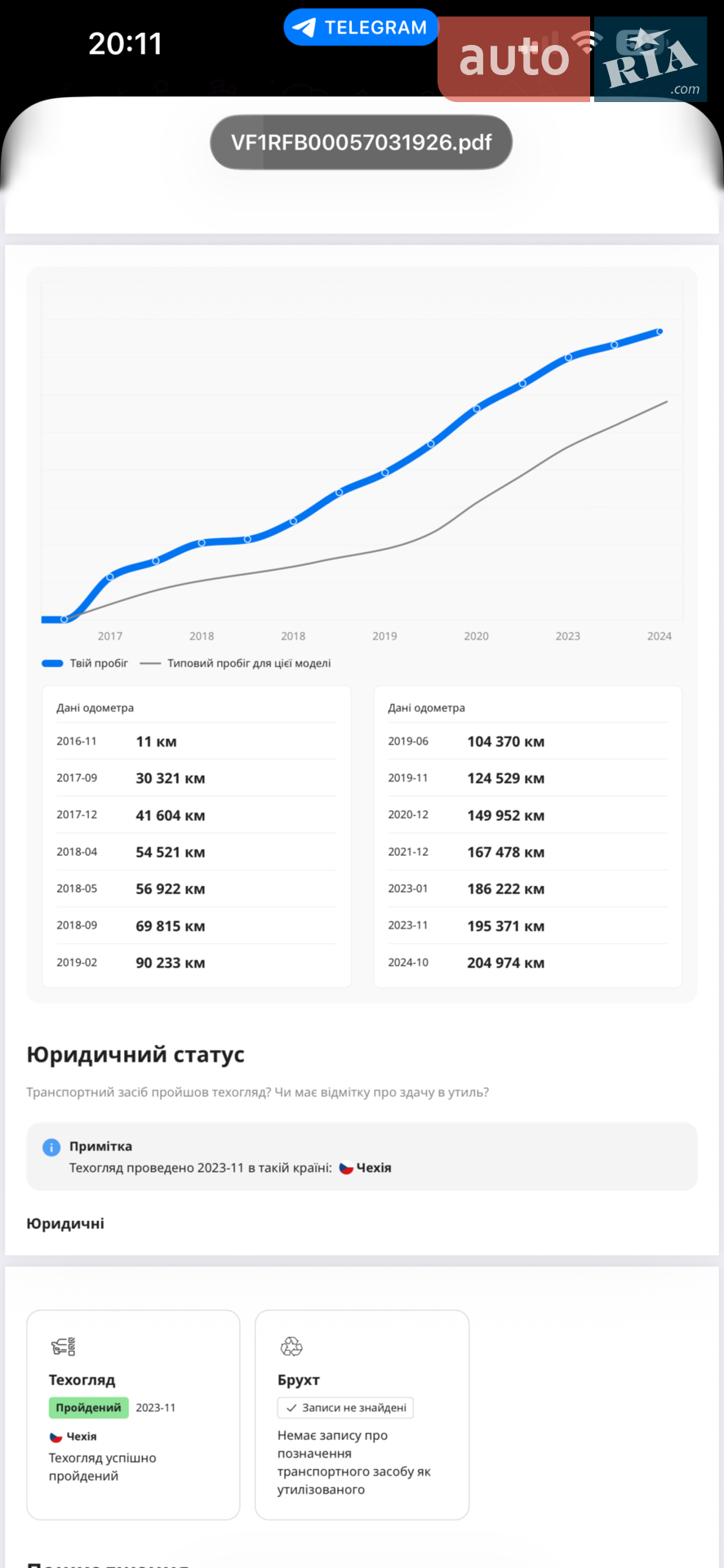This screenshot has width=724, height=1568.
Task: Toggle Типовий пробіг для цієї моделі legend
Action: (x=235, y=663)
